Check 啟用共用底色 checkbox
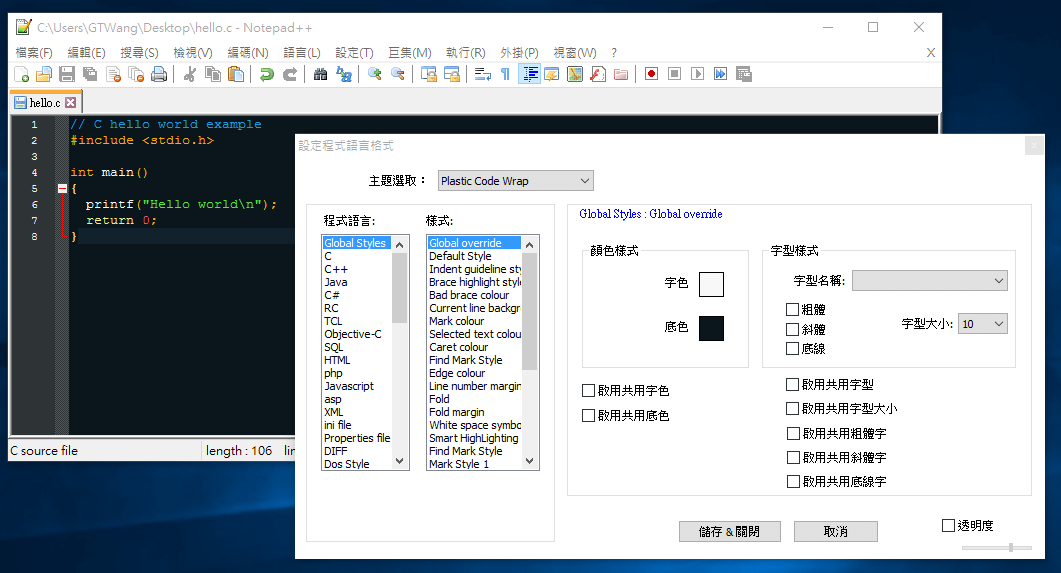 click(x=589, y=415)
